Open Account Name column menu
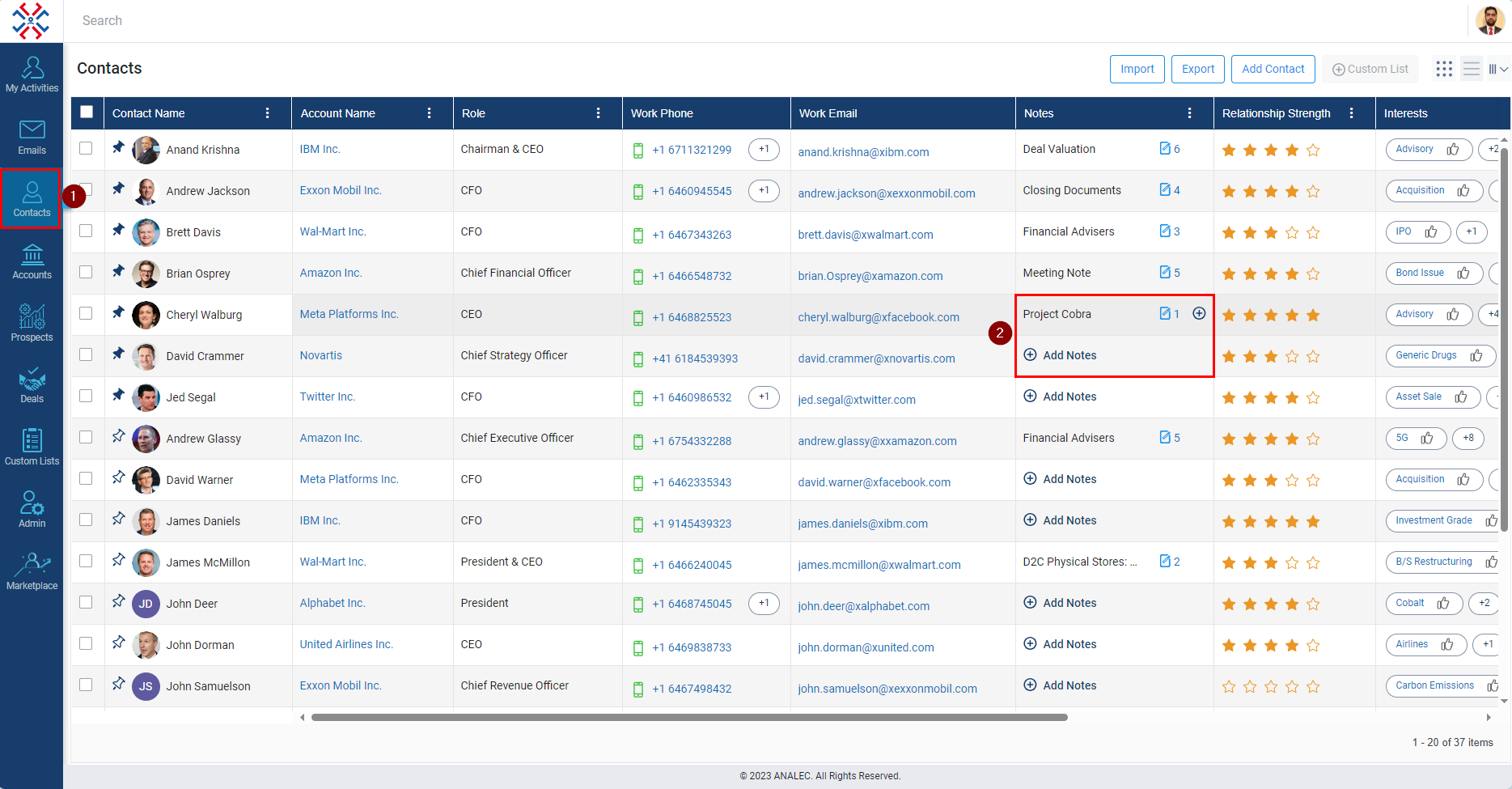The width and height of the screenshot is (1512, 789). pyautogui.click(x=430, y=113)
